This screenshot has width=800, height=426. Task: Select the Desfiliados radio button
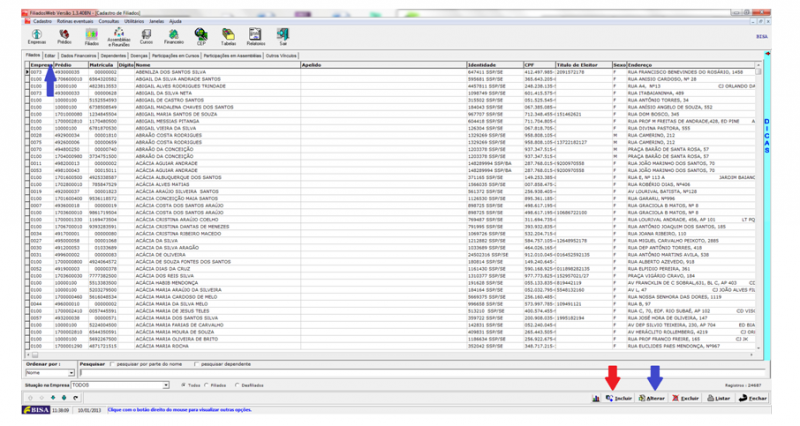click(237, 385)
